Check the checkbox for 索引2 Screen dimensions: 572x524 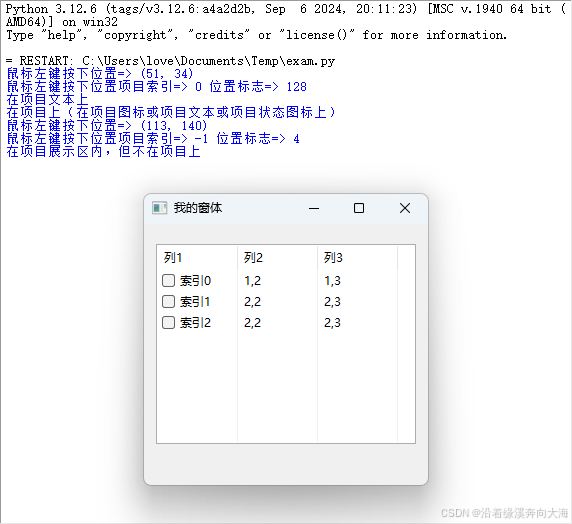(168, 323)
